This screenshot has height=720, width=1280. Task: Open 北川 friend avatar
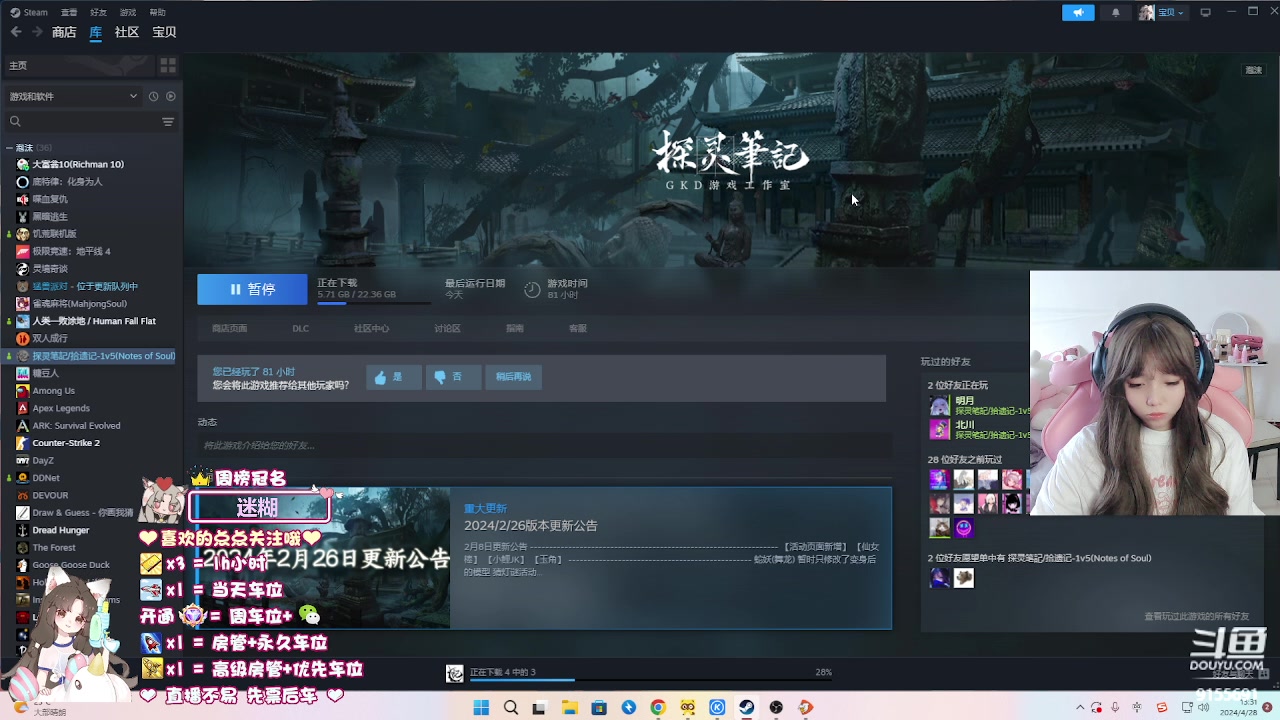pyautogui.click(x=939, y=429)
